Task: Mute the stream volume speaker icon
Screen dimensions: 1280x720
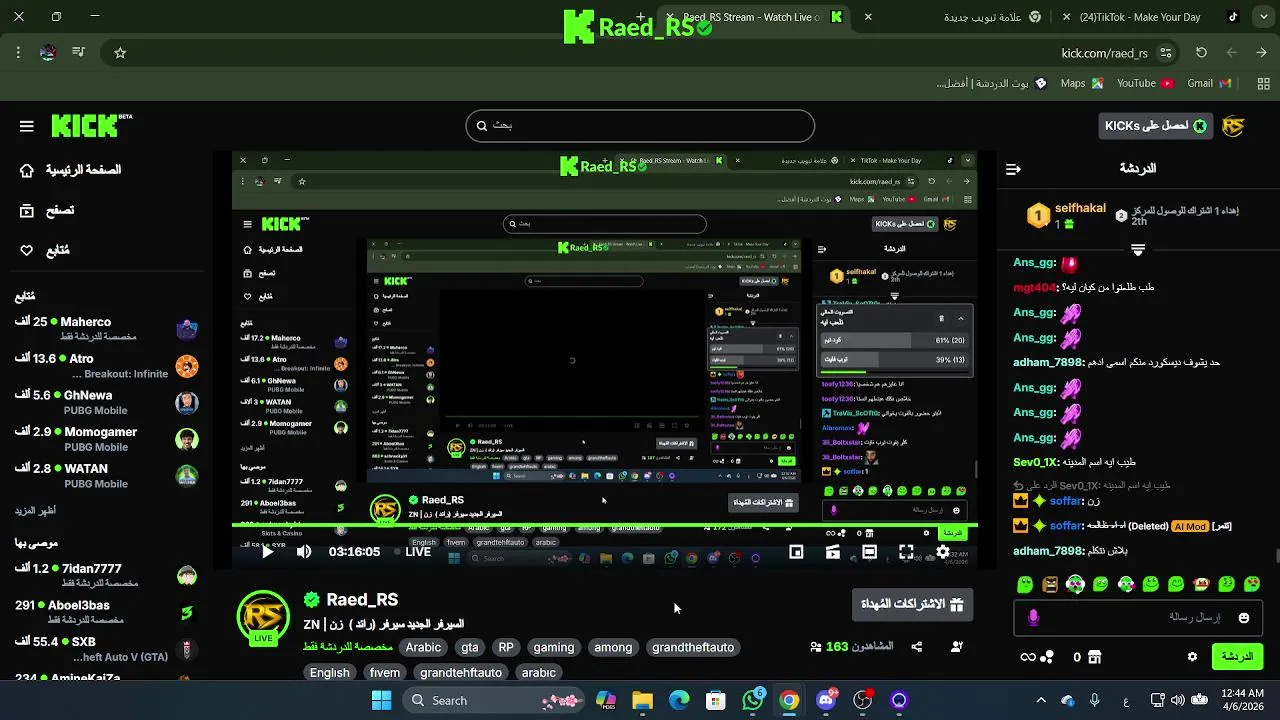Action: [304, 552]
